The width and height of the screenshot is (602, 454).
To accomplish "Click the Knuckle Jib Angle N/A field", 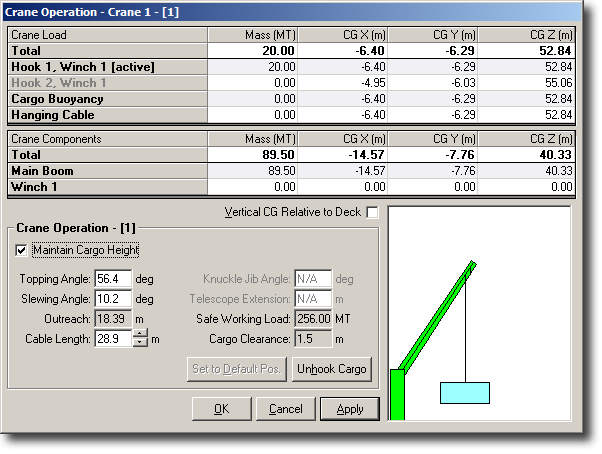I will tap(313, 279).
